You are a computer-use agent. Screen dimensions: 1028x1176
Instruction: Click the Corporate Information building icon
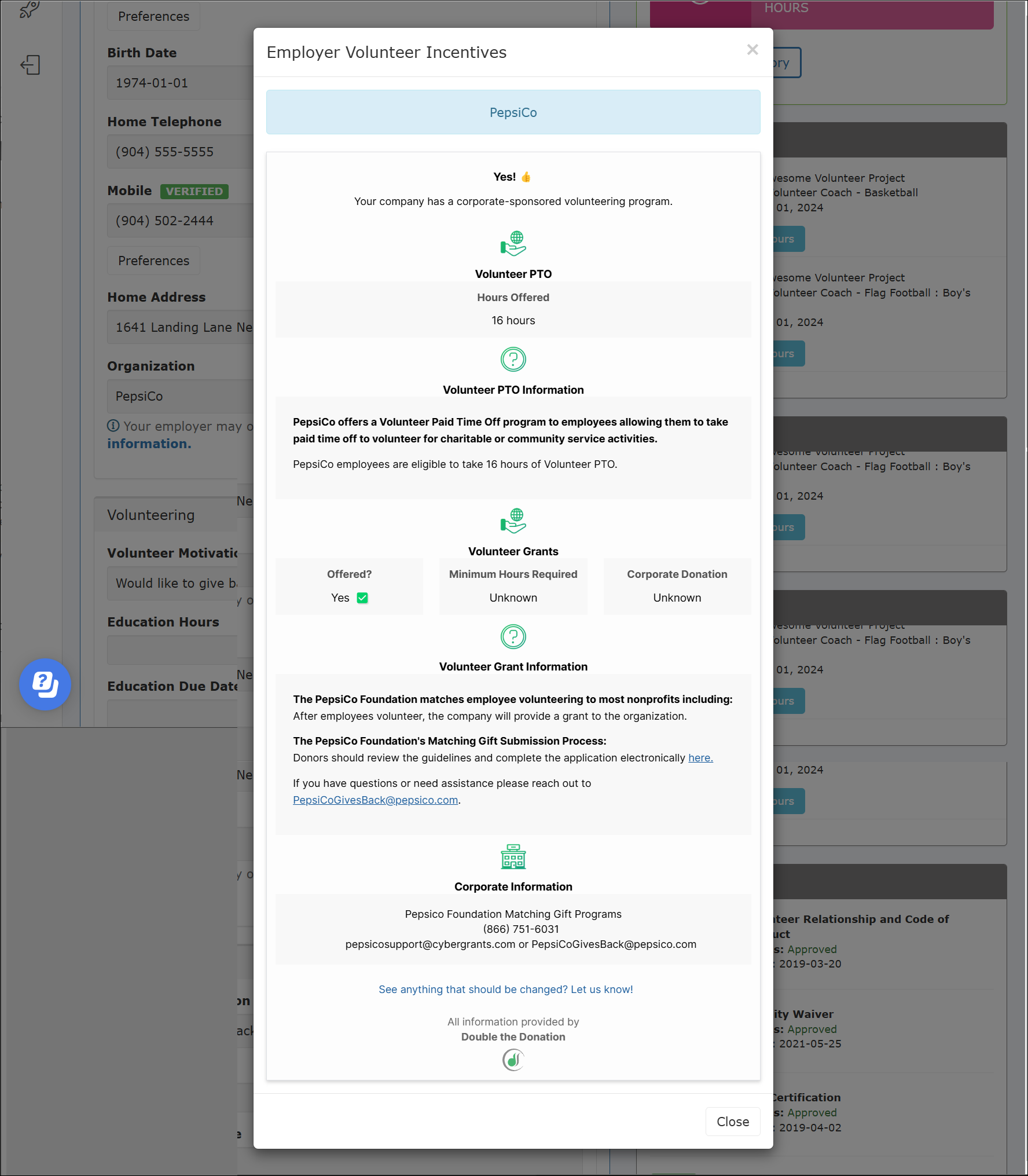pos(513,856)
